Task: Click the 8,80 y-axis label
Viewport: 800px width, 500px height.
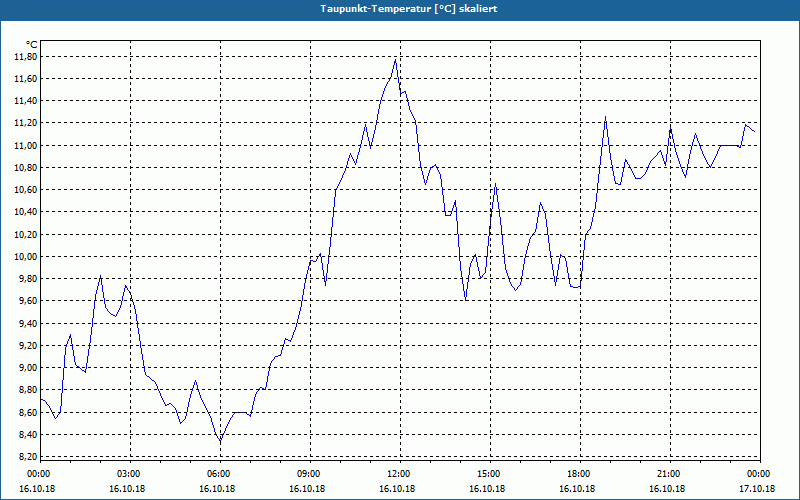Action: tap(28, 390)
